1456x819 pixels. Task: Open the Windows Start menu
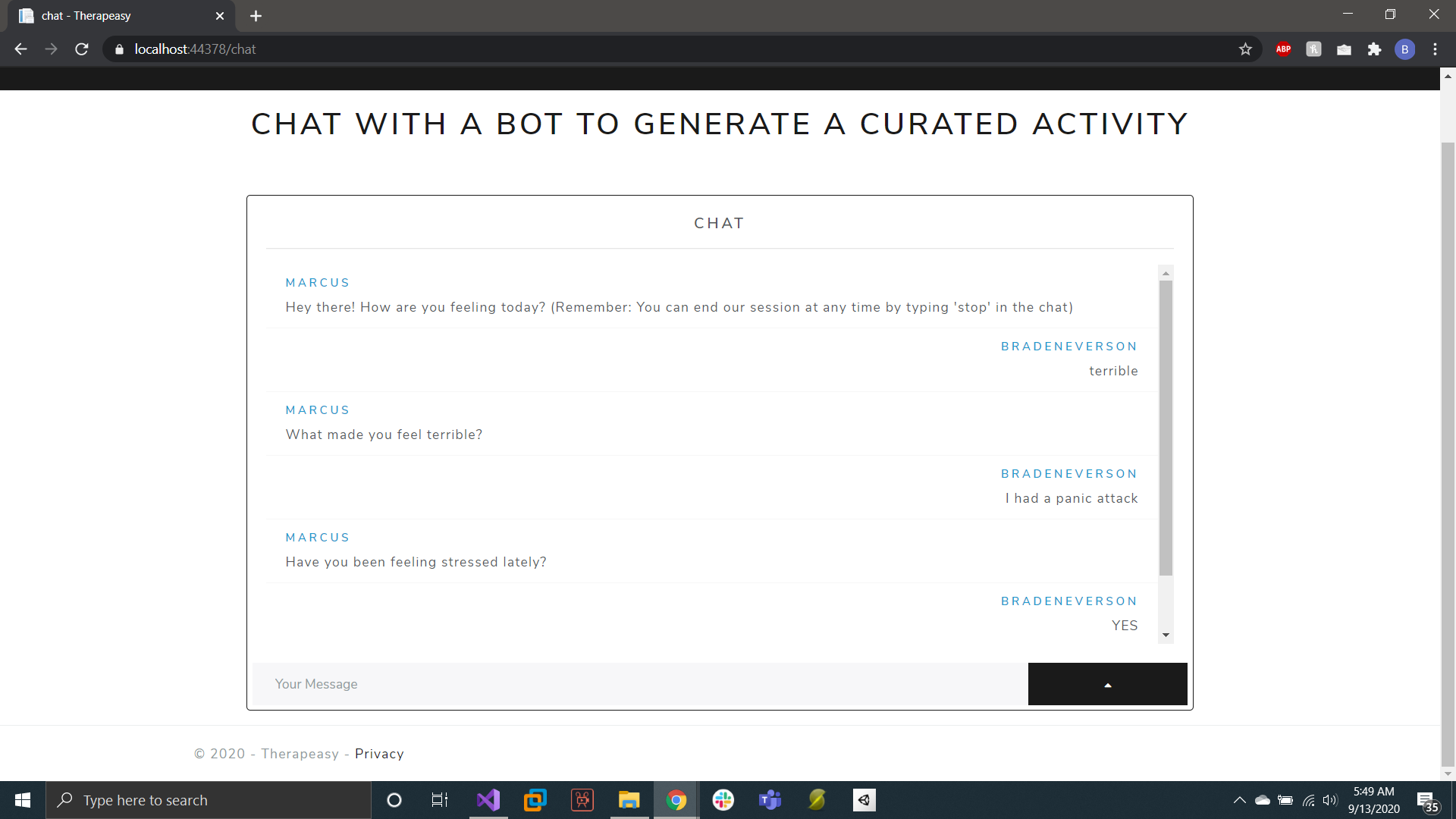(x=23, y=800)
